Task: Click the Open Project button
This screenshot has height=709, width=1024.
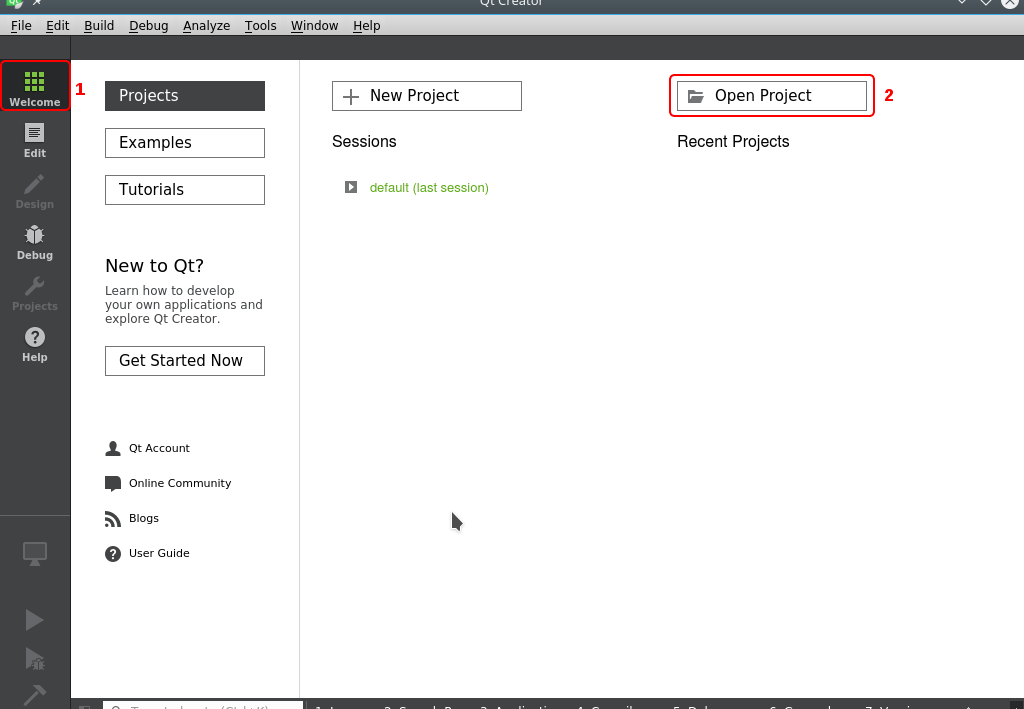Action: 772,96
